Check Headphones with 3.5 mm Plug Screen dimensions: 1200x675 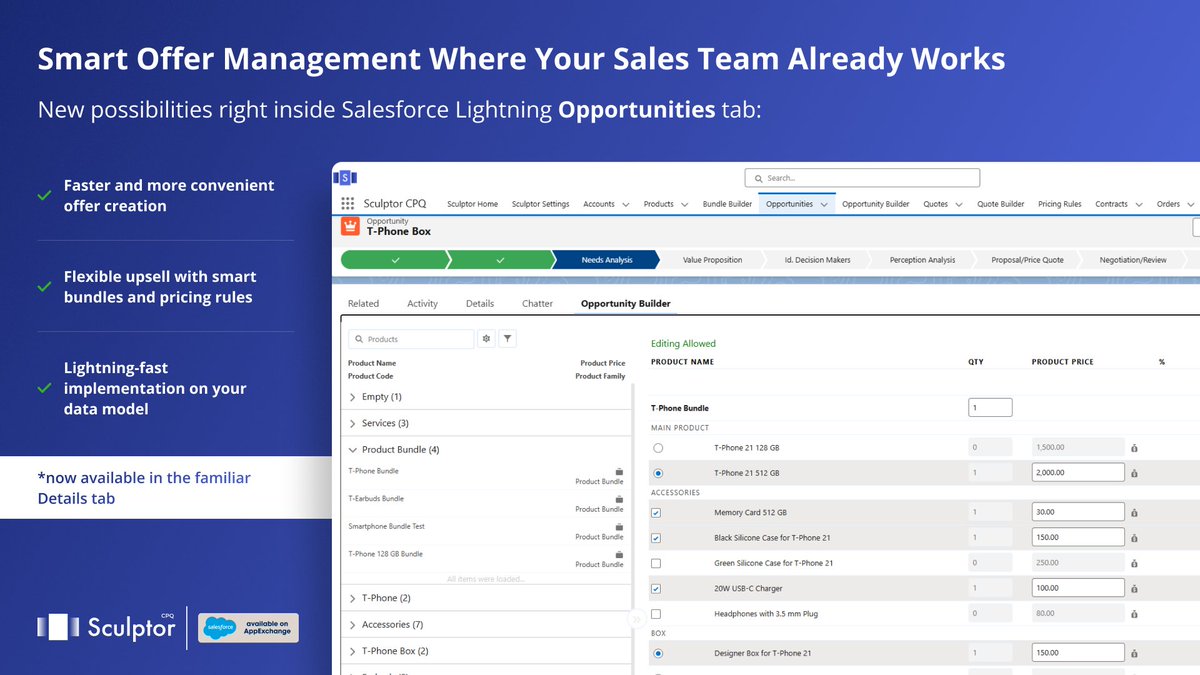[x=656, y=614]
